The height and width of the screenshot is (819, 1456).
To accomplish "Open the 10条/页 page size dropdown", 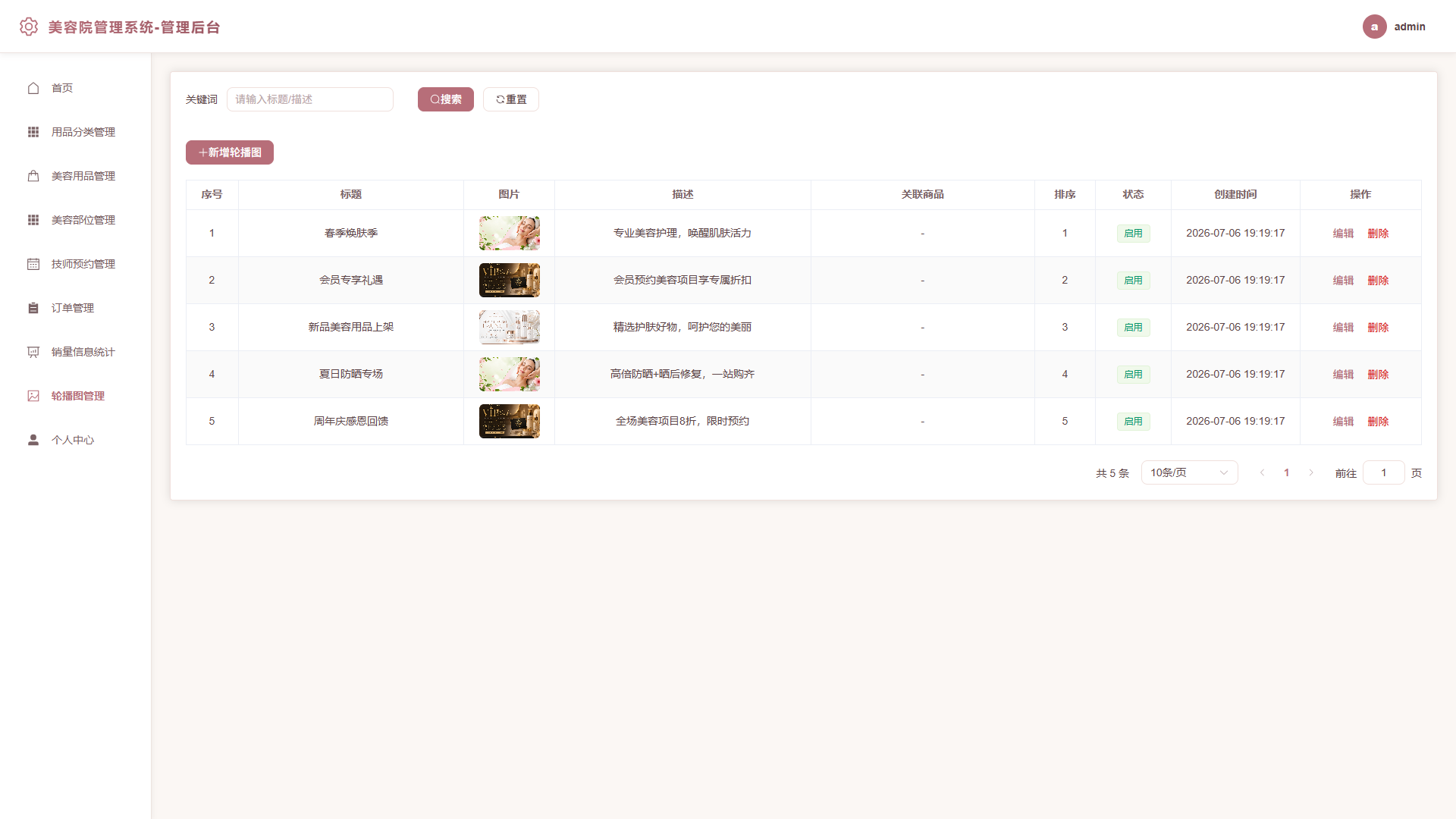I will pos(1189,472).
